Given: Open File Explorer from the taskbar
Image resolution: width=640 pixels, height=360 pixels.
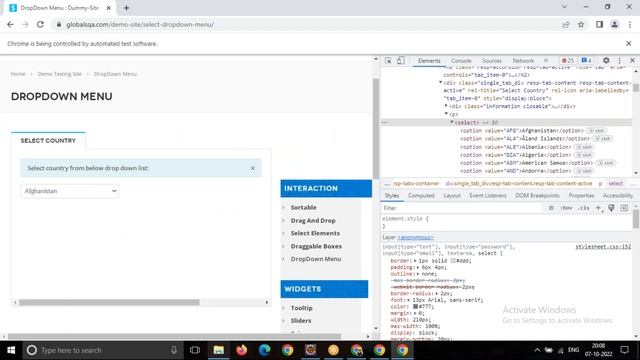Looking at the screenshot, I should click(x=219, y=350).
